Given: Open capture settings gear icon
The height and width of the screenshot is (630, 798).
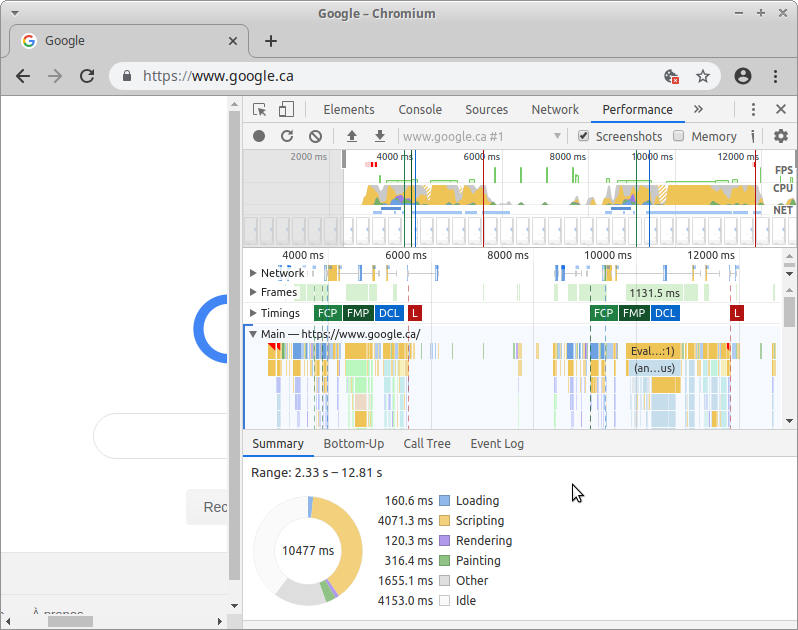Looking at the screenshot, I should click(x=781, y=136).
